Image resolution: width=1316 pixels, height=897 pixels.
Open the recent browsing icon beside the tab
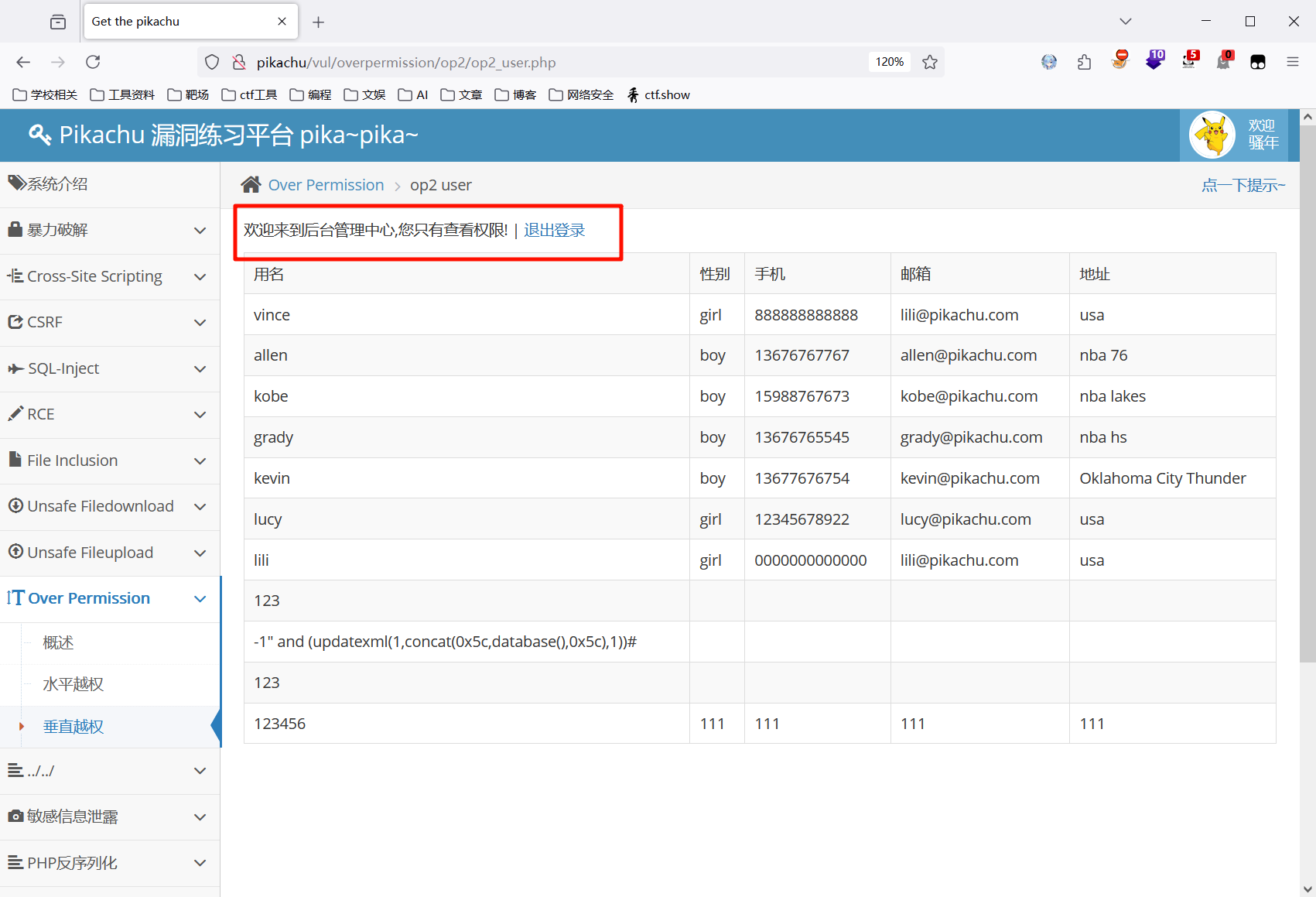tap(58, 22)
